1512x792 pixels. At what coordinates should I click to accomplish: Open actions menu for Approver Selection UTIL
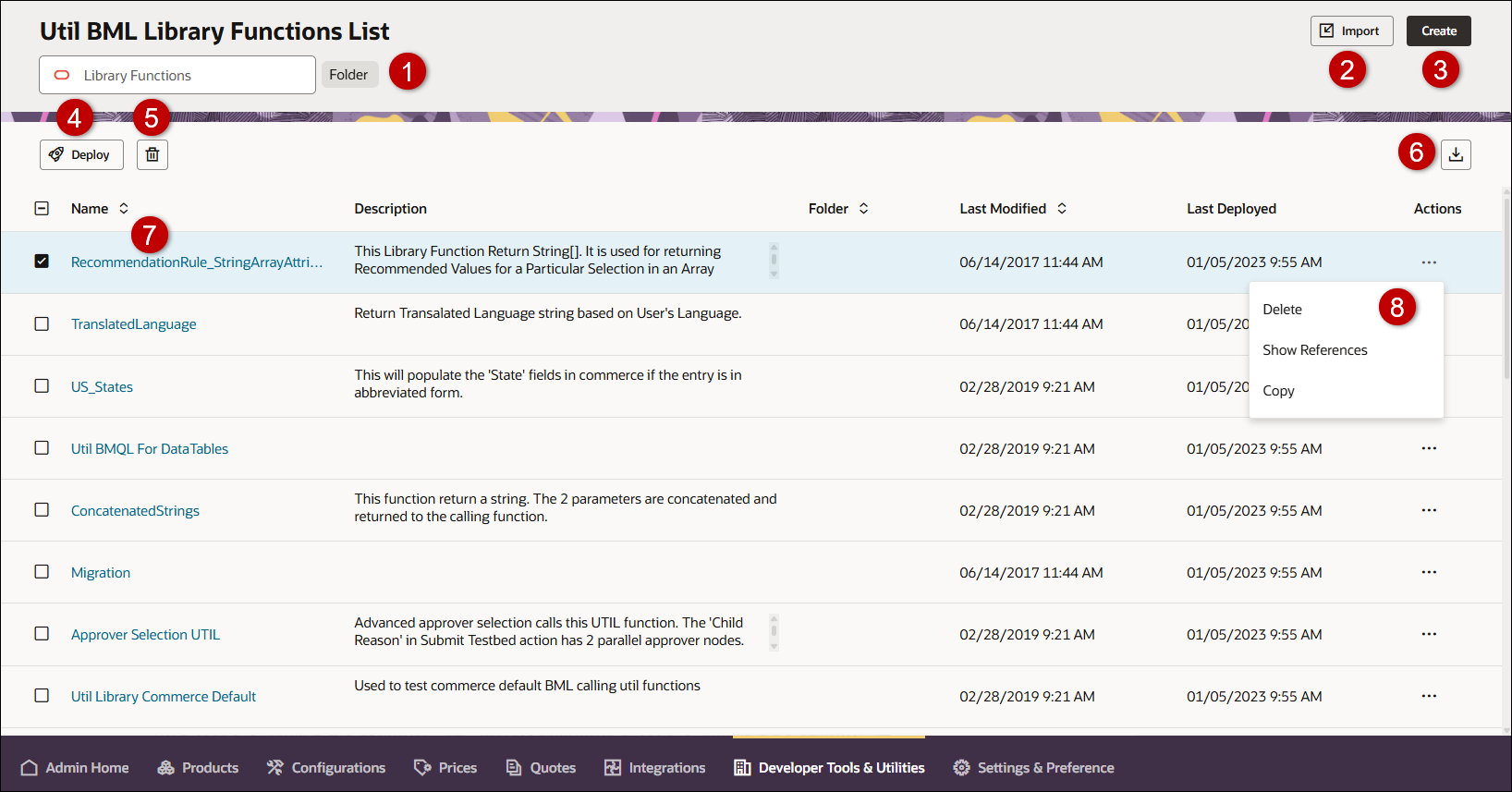click(x=1429, y=634)
